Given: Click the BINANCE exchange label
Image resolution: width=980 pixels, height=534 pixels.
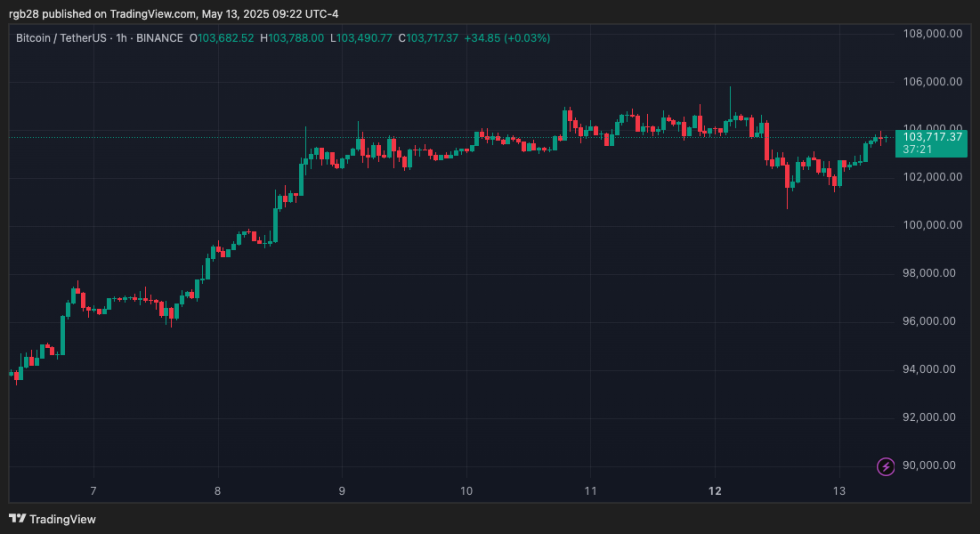Looking at the screenshot, I should (159, 38).
